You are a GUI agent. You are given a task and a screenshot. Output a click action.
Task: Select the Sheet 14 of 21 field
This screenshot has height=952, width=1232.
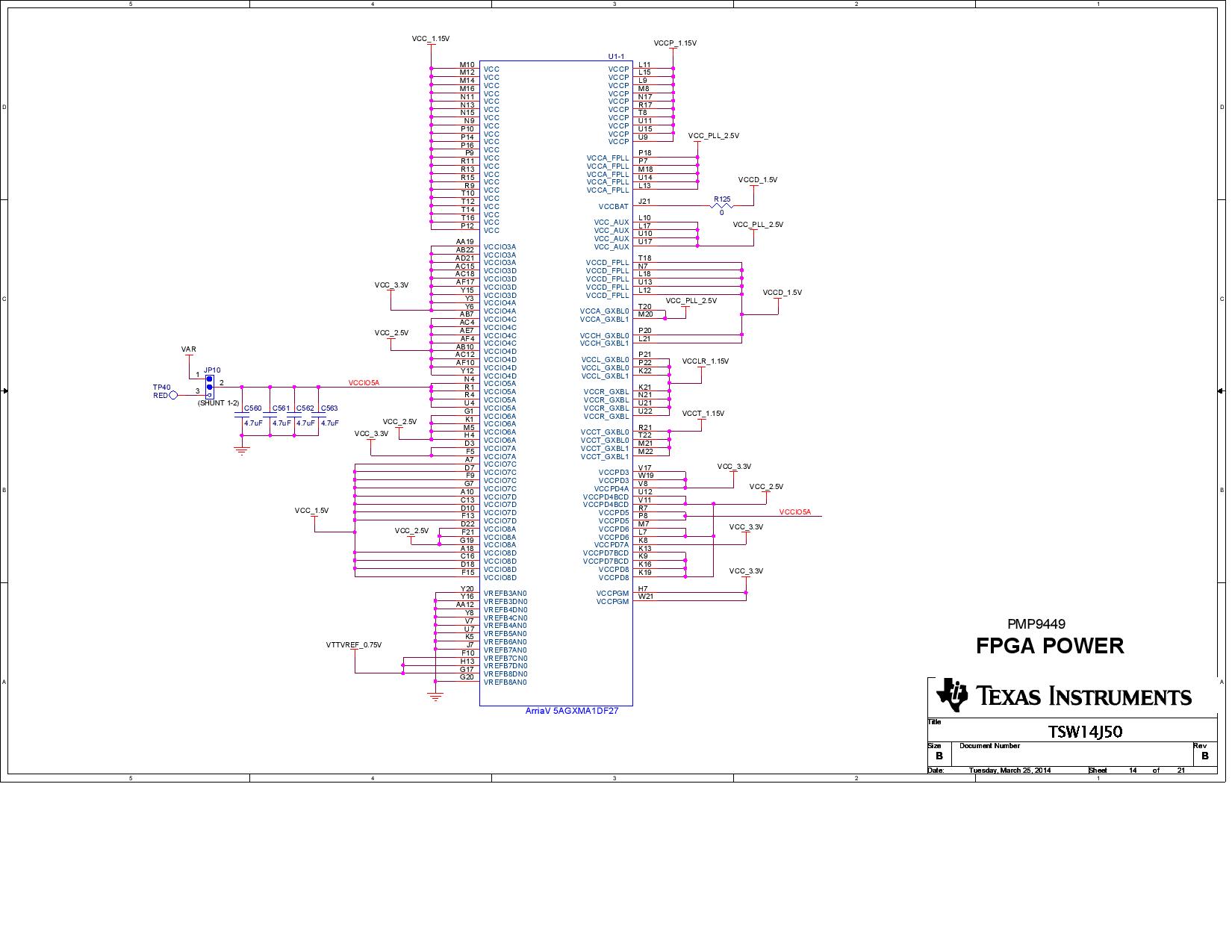coord(1135,769)
